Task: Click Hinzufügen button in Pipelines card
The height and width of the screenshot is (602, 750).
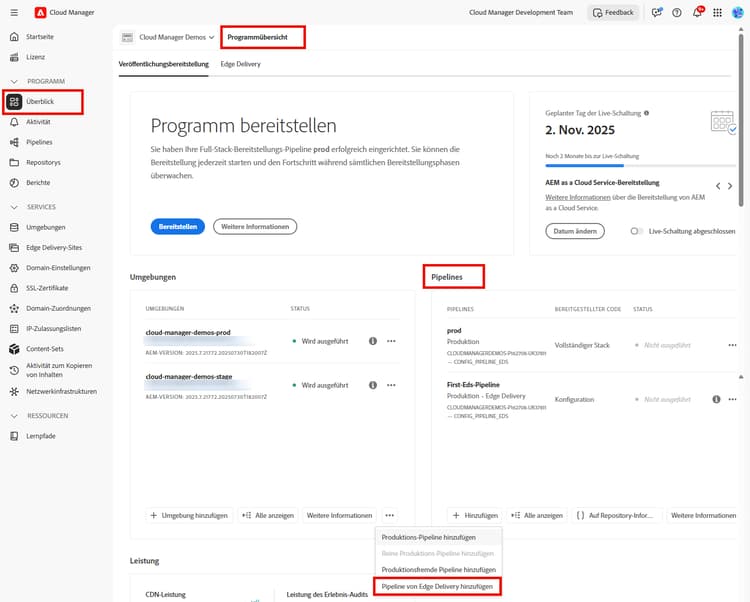Action: [x=475, y=515]
